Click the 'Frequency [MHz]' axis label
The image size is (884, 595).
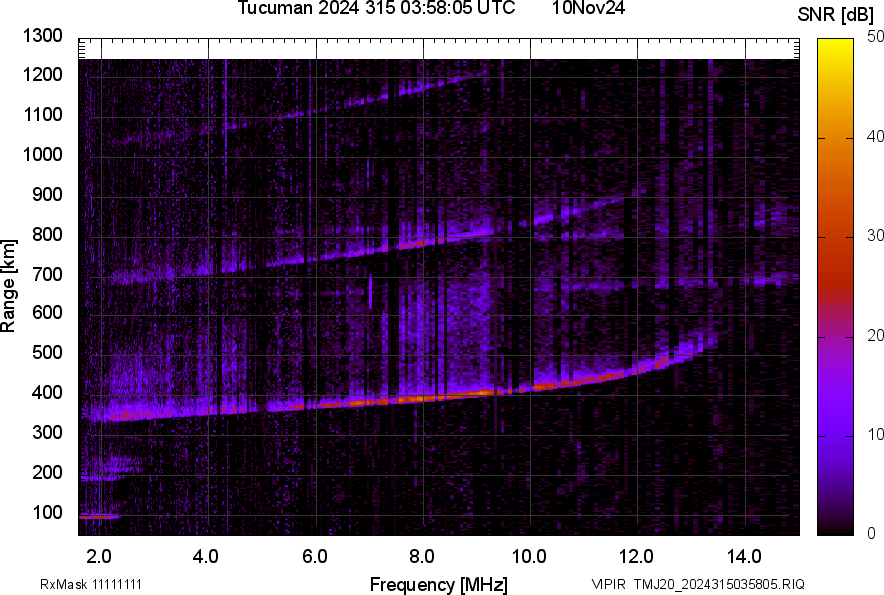pos(439,585)
